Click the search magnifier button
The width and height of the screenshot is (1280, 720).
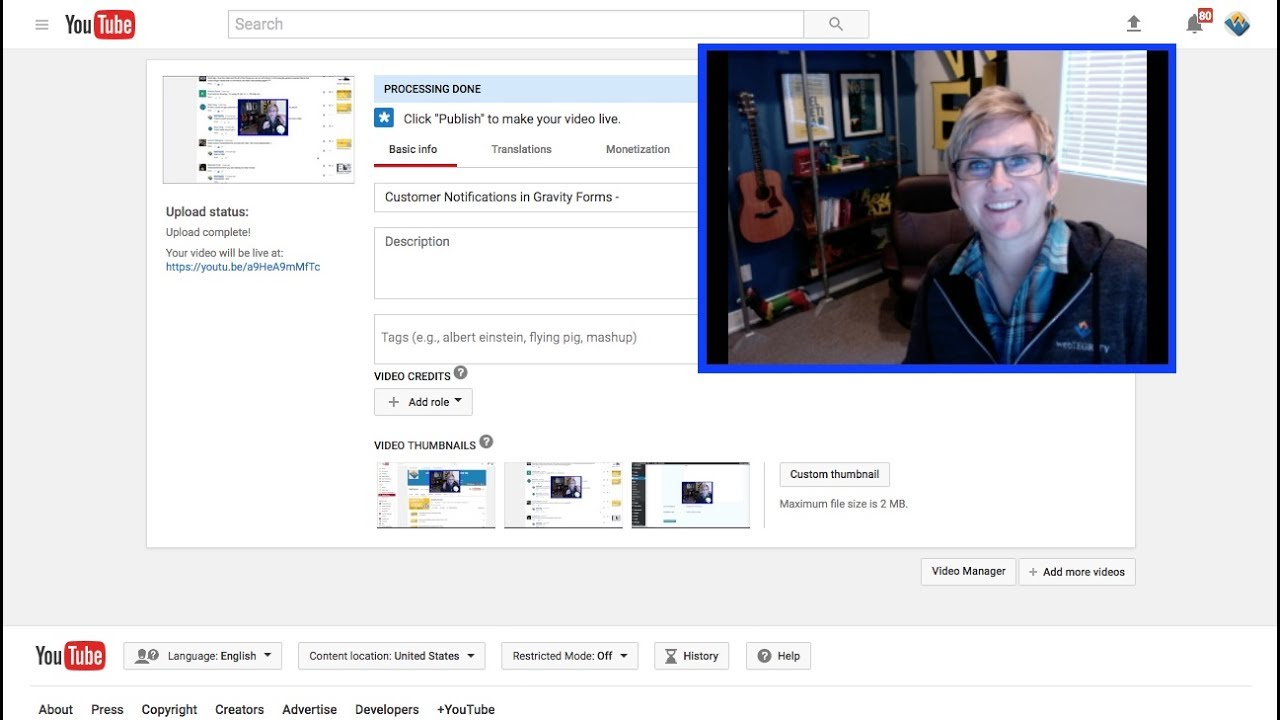click(x=836, y=24)
